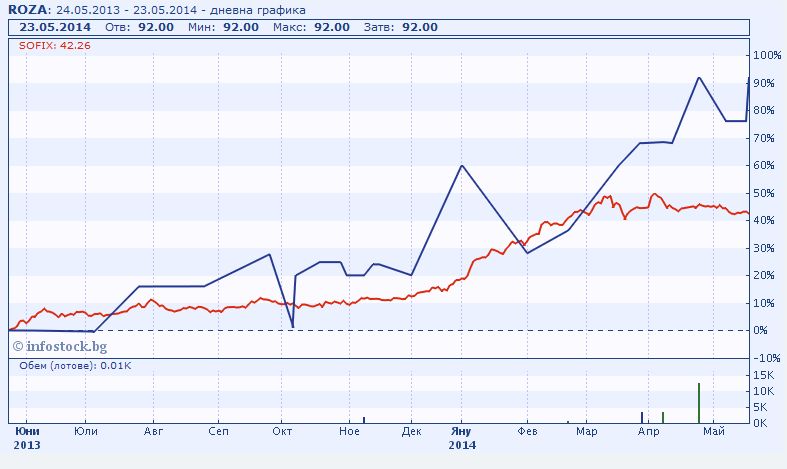Click the 'Май' month label
This screenshot has width=787, height=469.
pyautogui.click(x=714, y=431)
